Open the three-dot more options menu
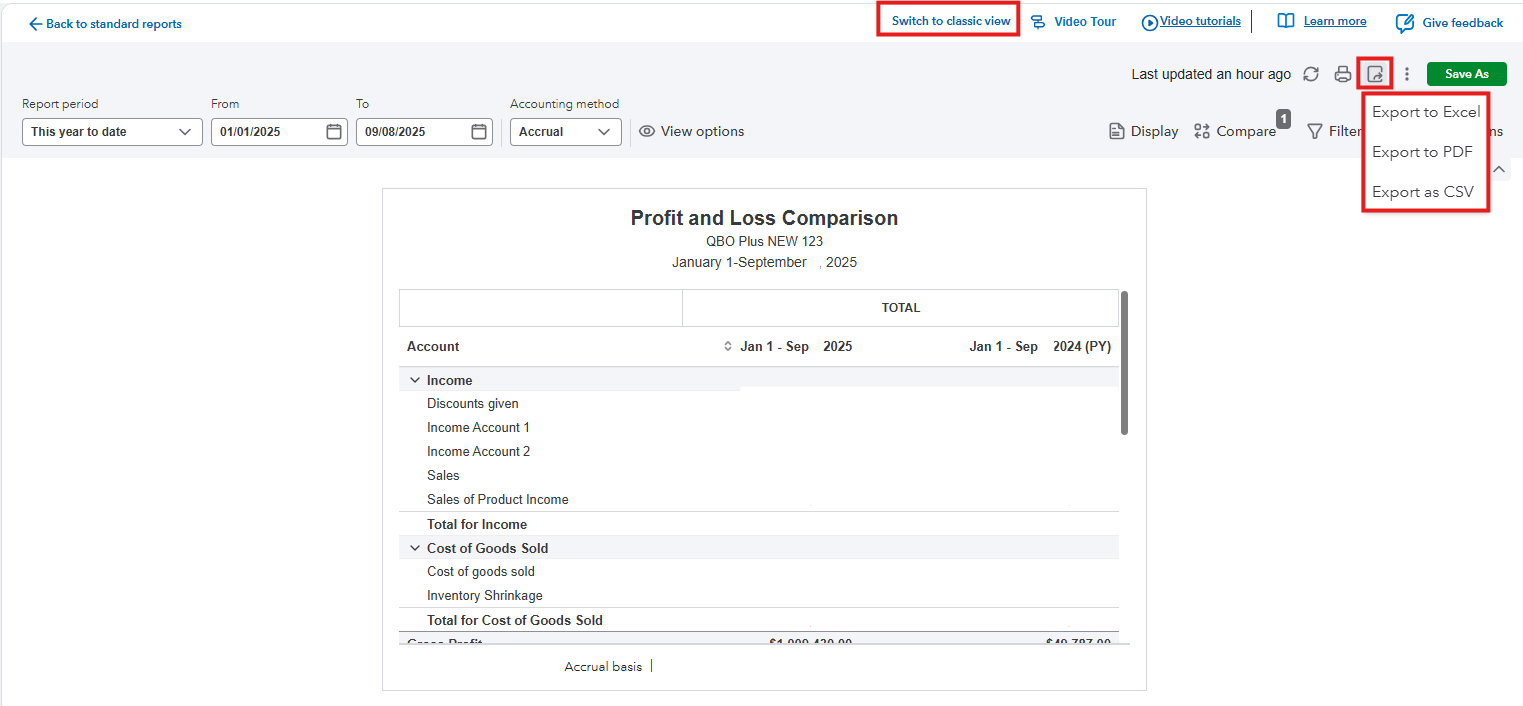Viewport: 1523px width, 706px height. coord(1407,74)
